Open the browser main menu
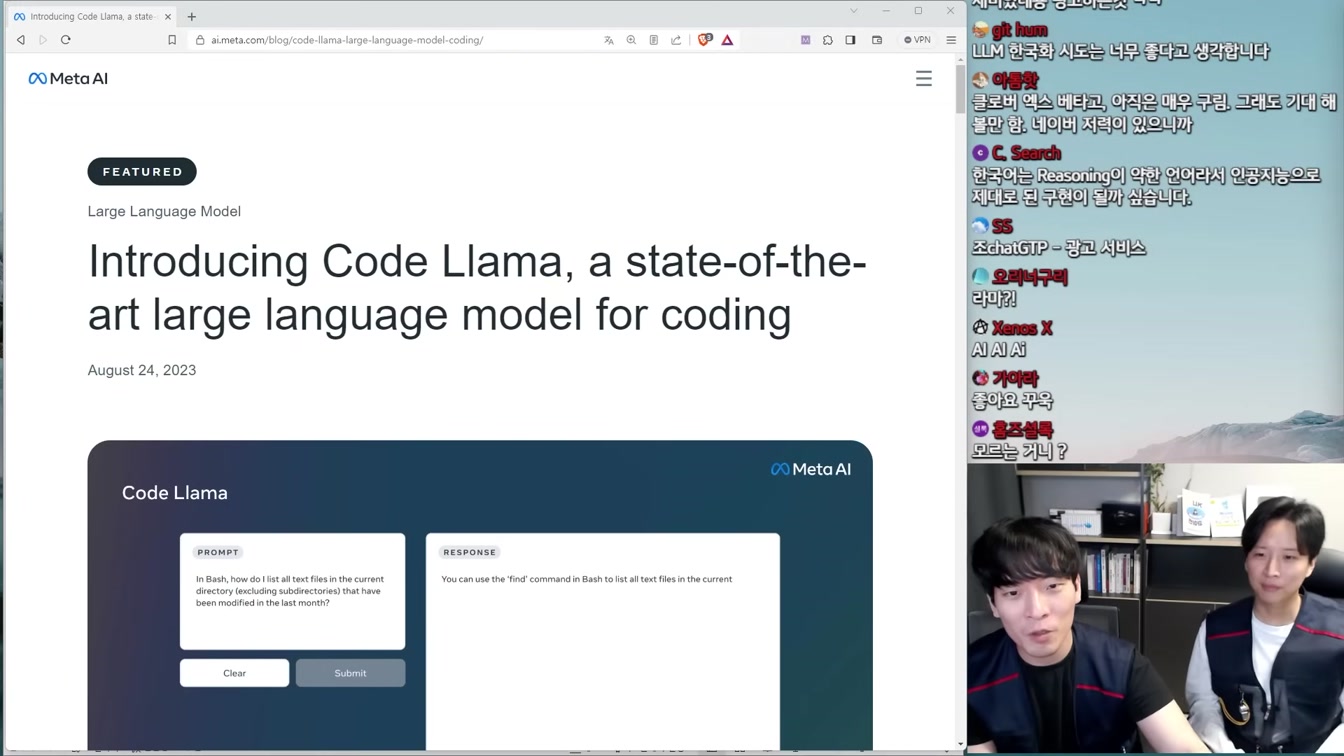Viewport: 1344px width, 756px height. pos(951,40)
